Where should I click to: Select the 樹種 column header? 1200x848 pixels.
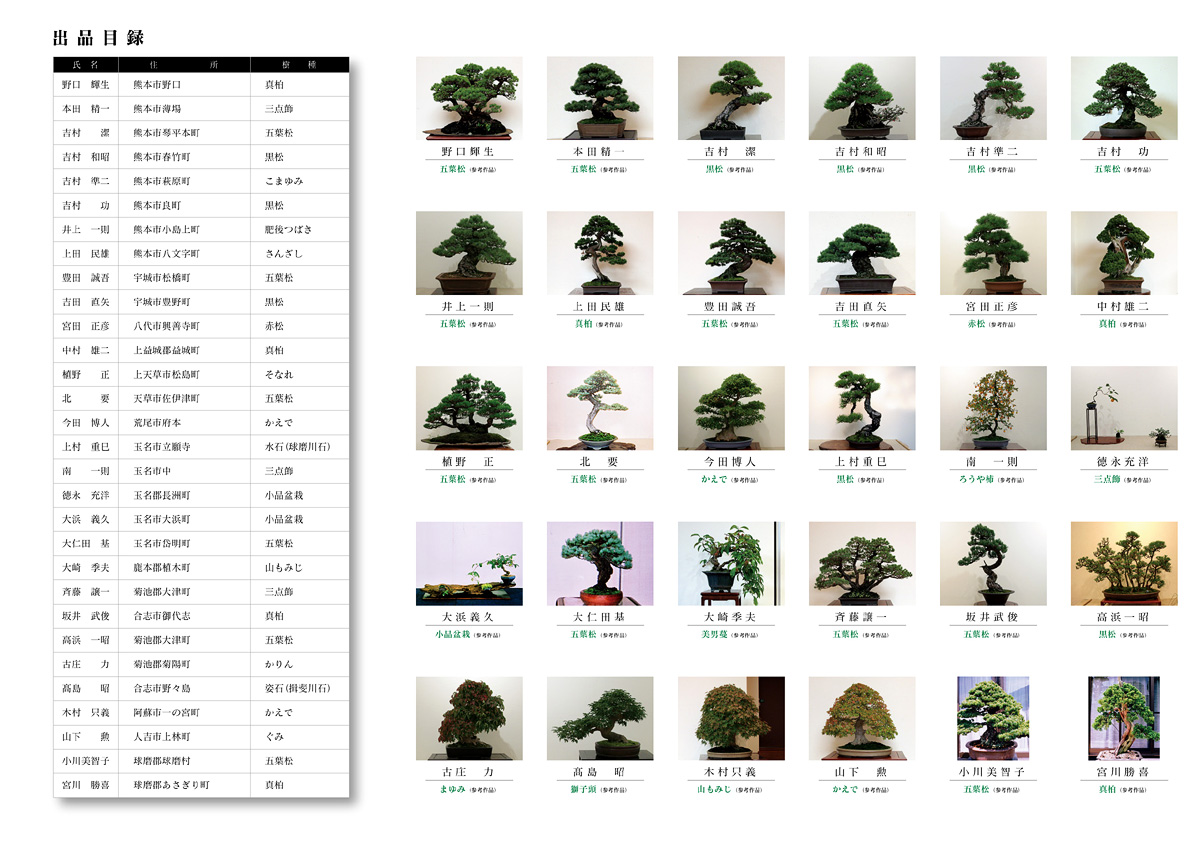[300, 65]
